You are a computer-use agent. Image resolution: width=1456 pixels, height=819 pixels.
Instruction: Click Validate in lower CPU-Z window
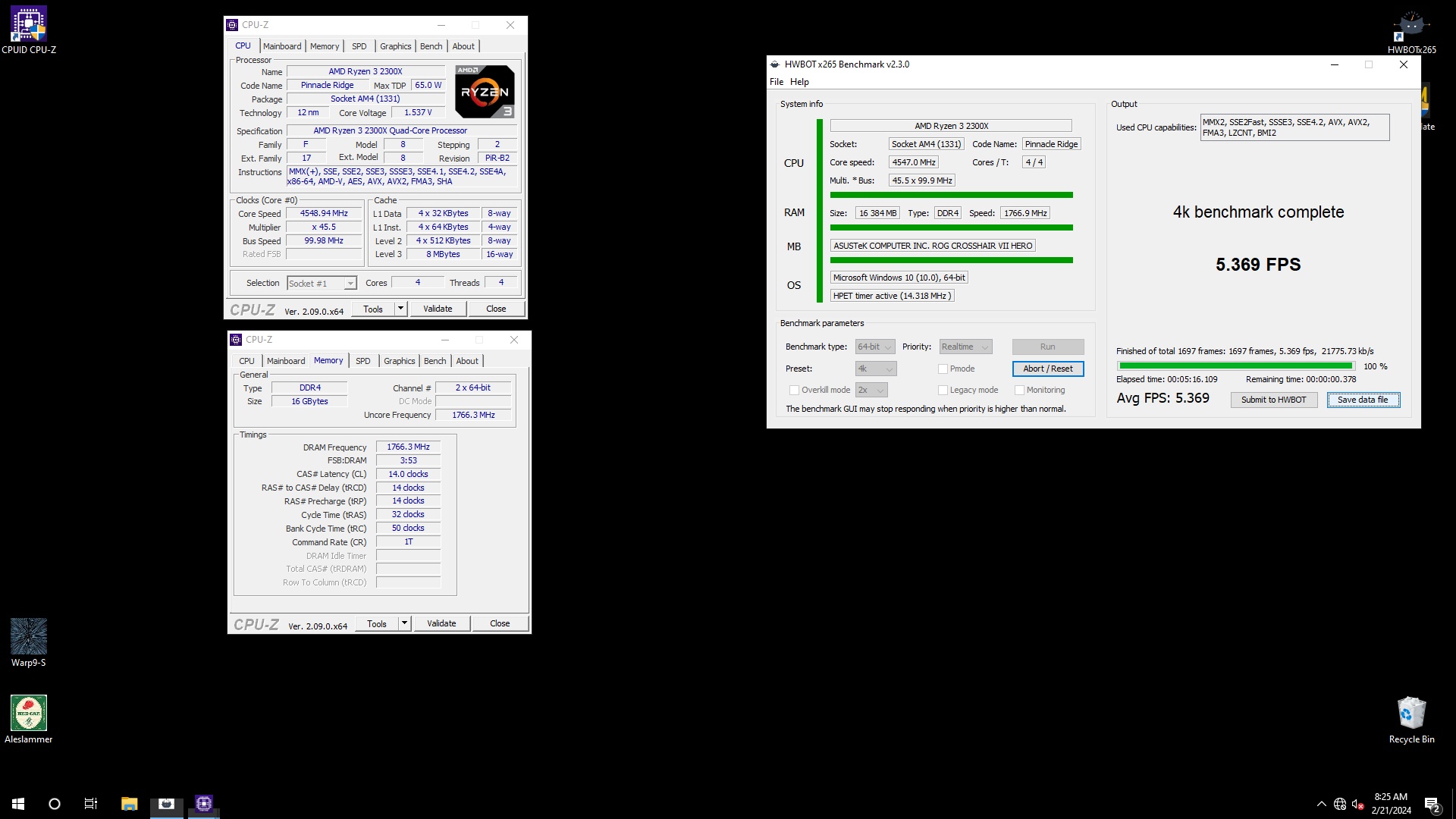[x=441, y=623]
